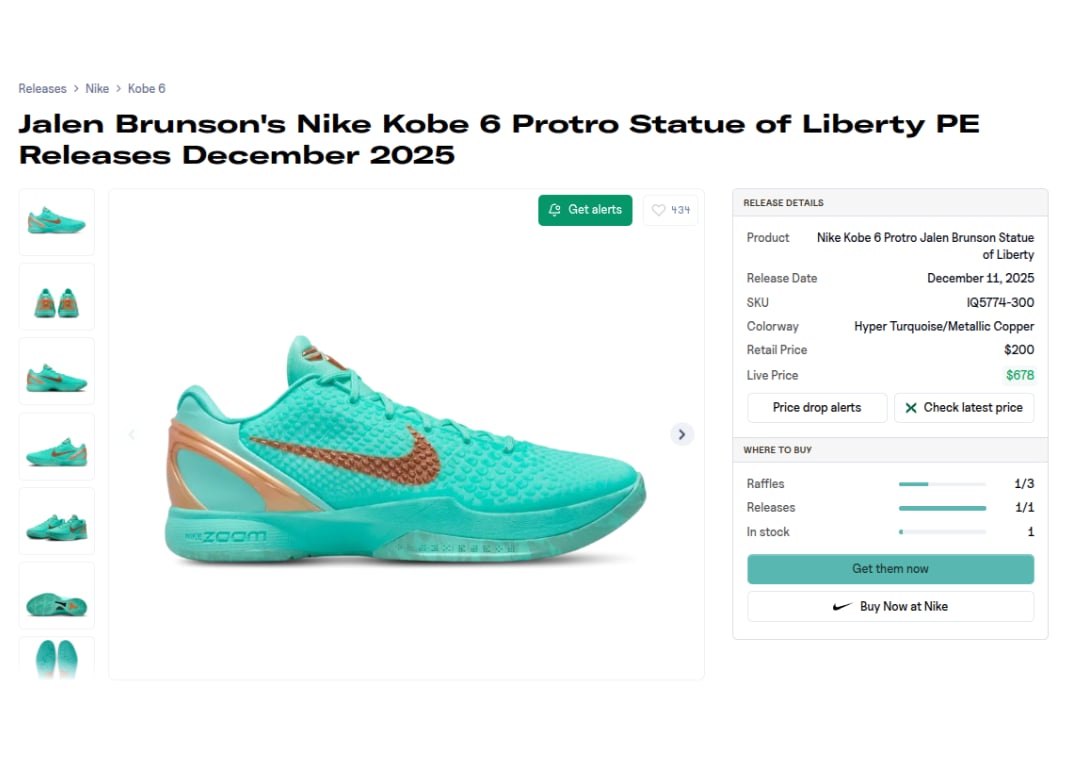Go to the Nike breadcrumb link
The width and height of the screenshot is (1070, 760).
[x=97, y=89]
